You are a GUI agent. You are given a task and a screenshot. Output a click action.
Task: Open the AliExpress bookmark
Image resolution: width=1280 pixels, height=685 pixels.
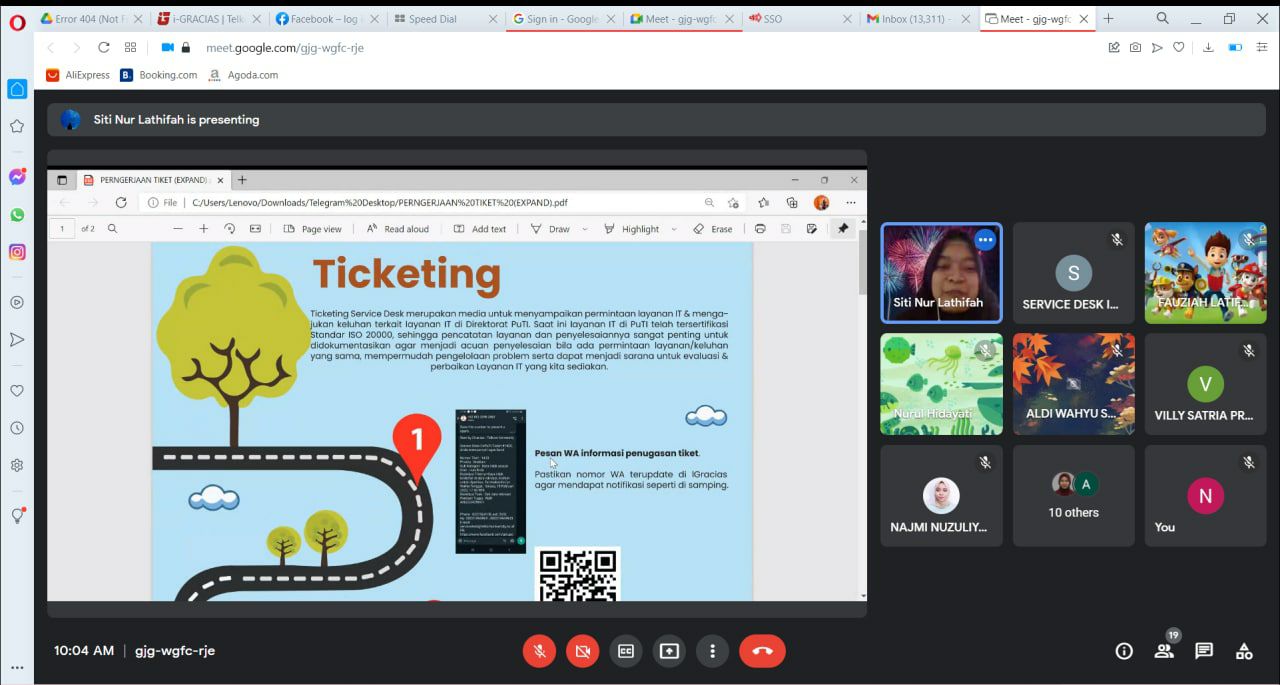(78, 75)
